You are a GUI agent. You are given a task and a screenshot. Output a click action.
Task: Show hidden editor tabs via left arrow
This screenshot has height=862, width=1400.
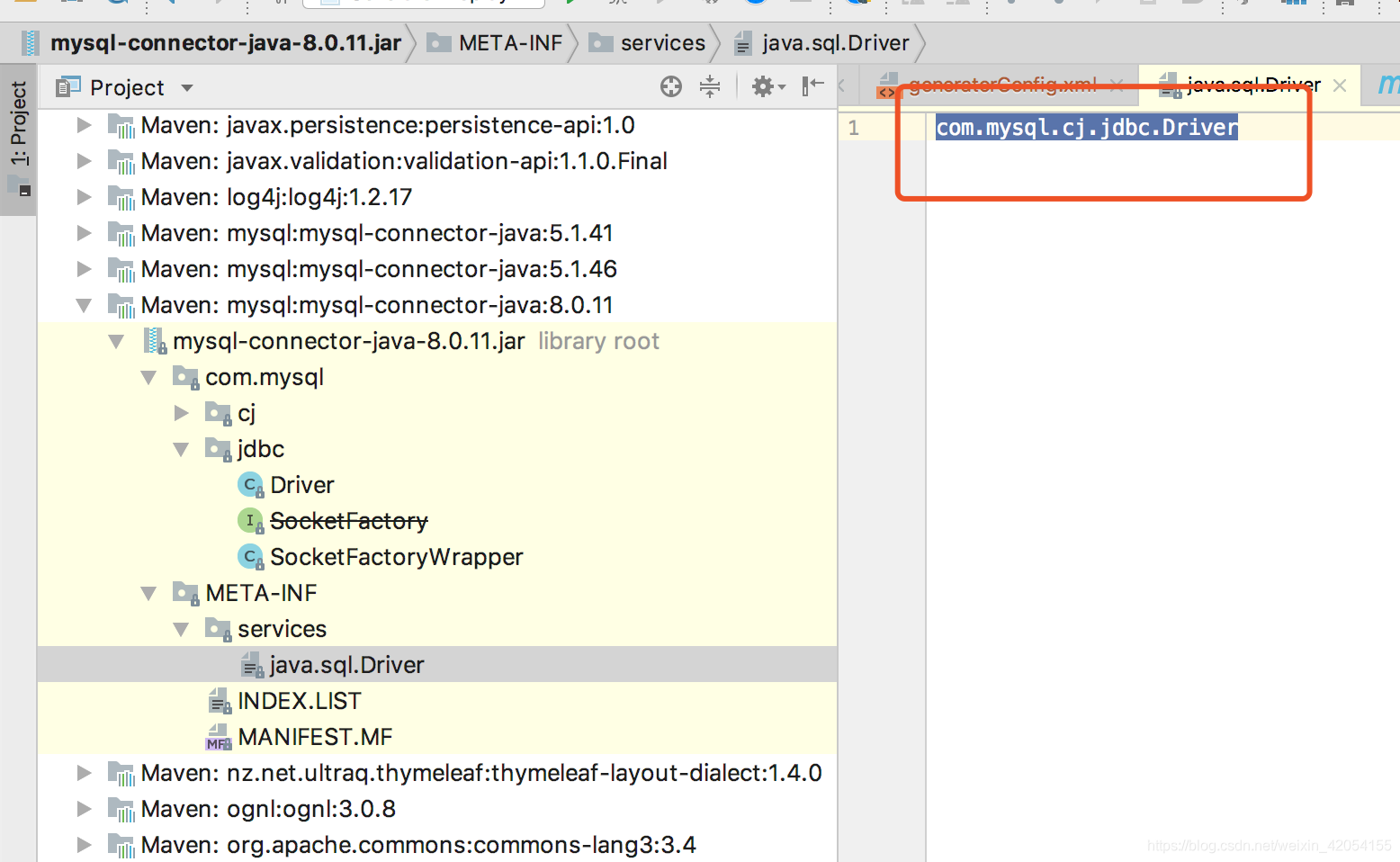pos(841,85)
